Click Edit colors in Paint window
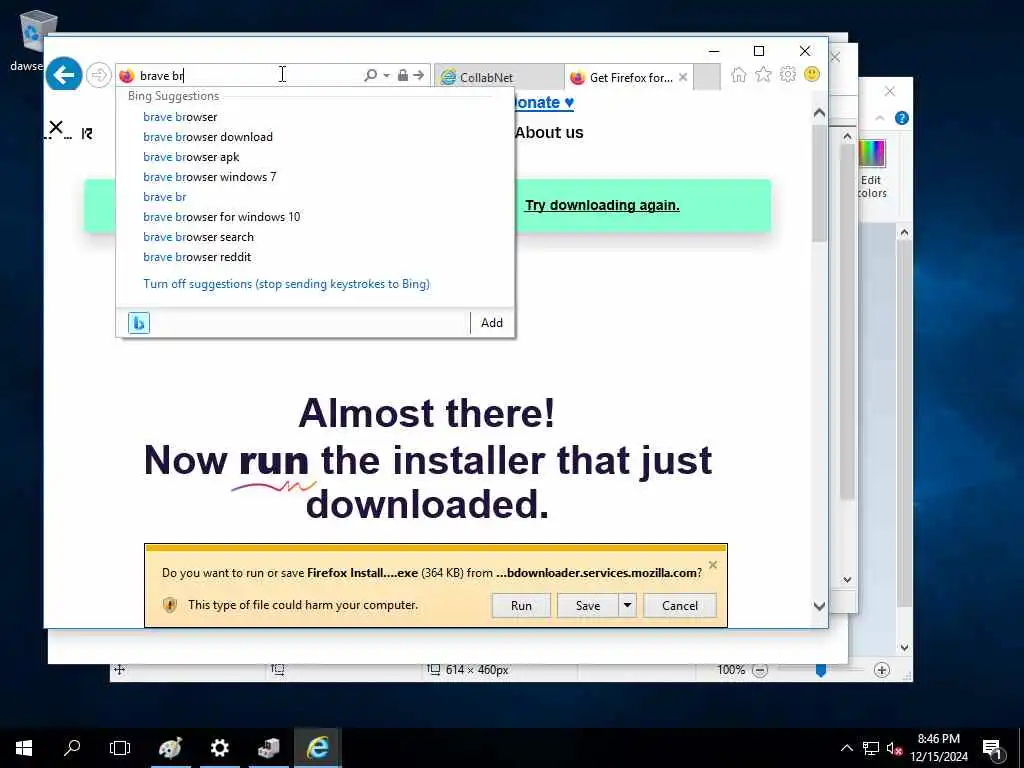 pyautogui.click(x=872, y=169)
